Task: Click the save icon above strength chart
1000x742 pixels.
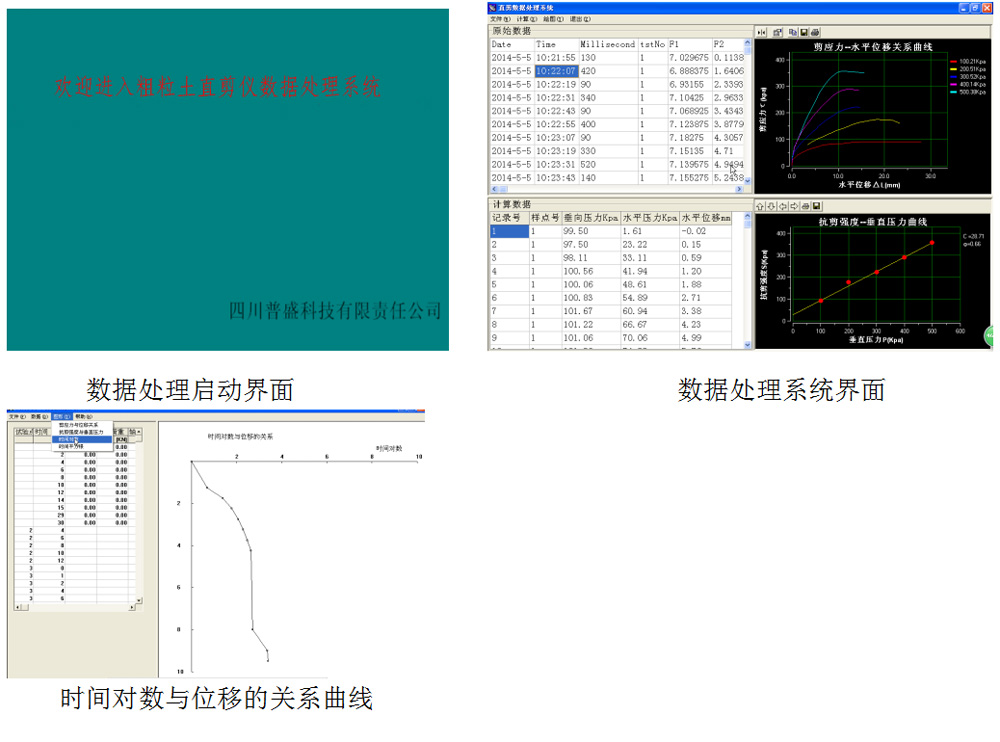Action: coord(817,206)
